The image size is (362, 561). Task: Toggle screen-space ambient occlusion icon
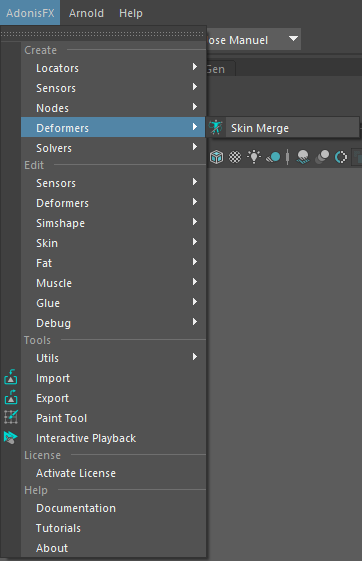click(x=303, y=157)
